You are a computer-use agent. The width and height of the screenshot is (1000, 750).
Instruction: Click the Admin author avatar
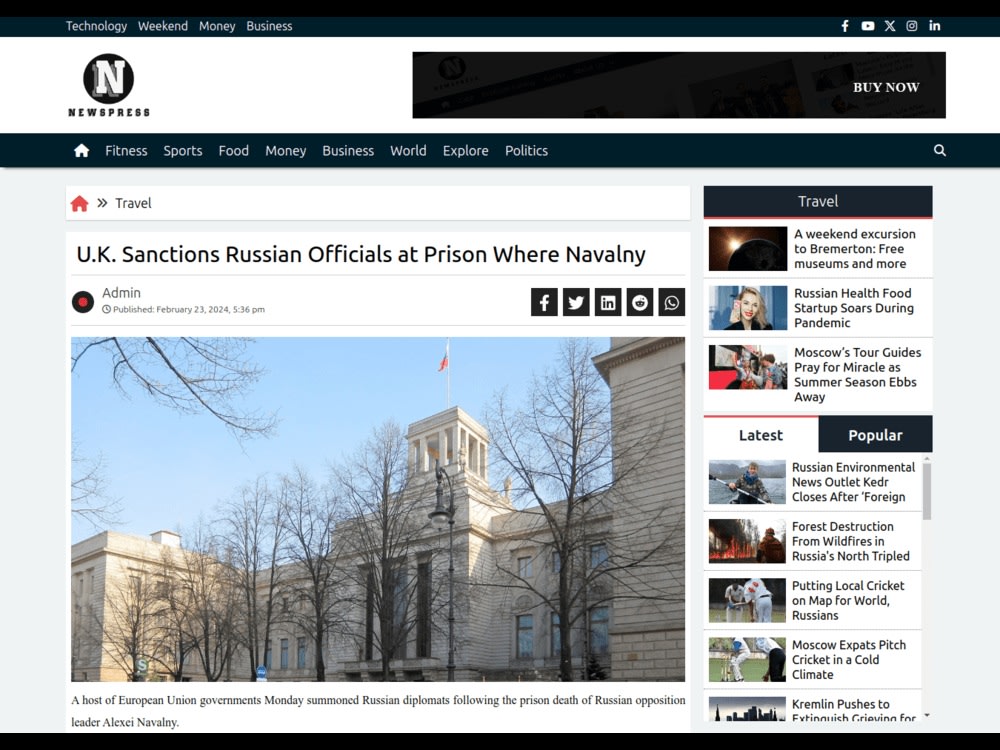pyautogui.click(x=83, y=302)
